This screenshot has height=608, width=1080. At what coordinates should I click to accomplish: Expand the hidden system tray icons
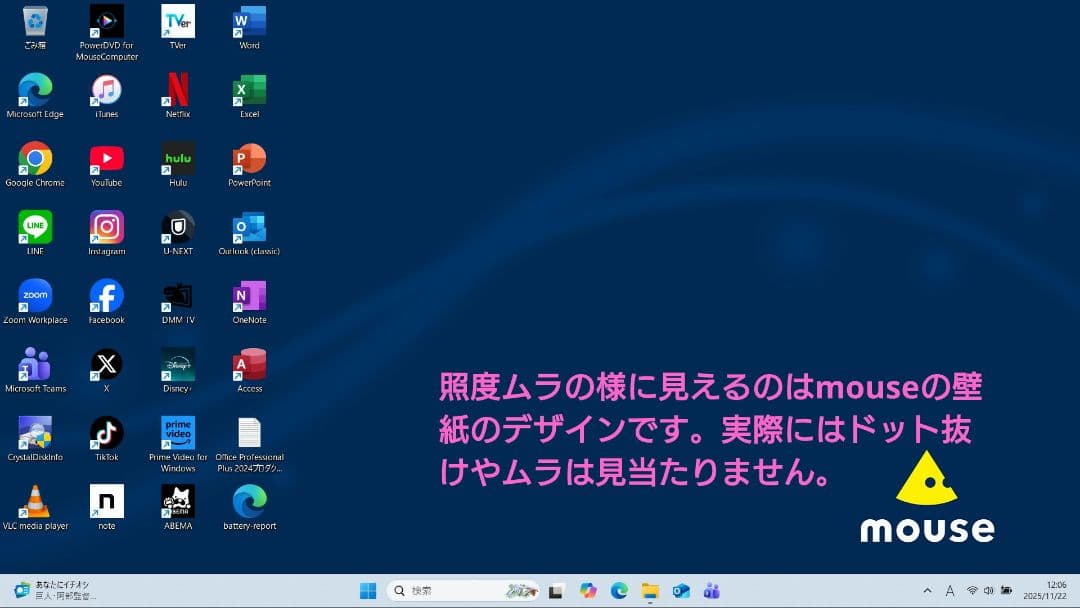pyautogui.click(x=927, y=591)
